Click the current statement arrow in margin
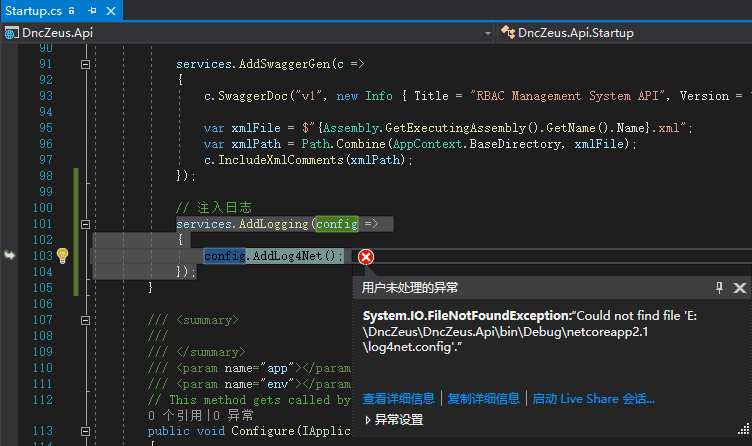752x446 pixels. 10,256
